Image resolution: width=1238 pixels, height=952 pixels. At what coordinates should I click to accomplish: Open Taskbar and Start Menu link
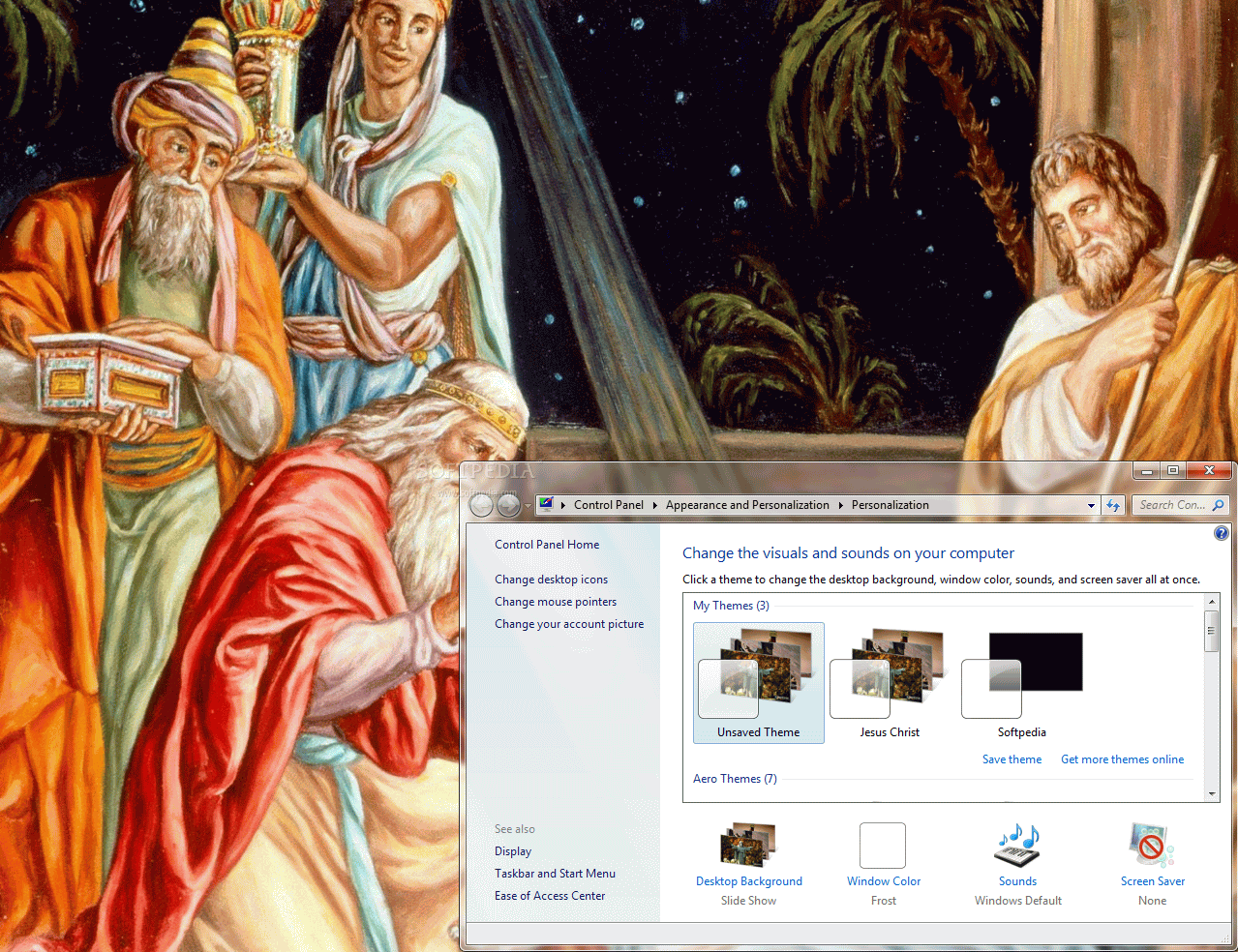click(555, 874)
